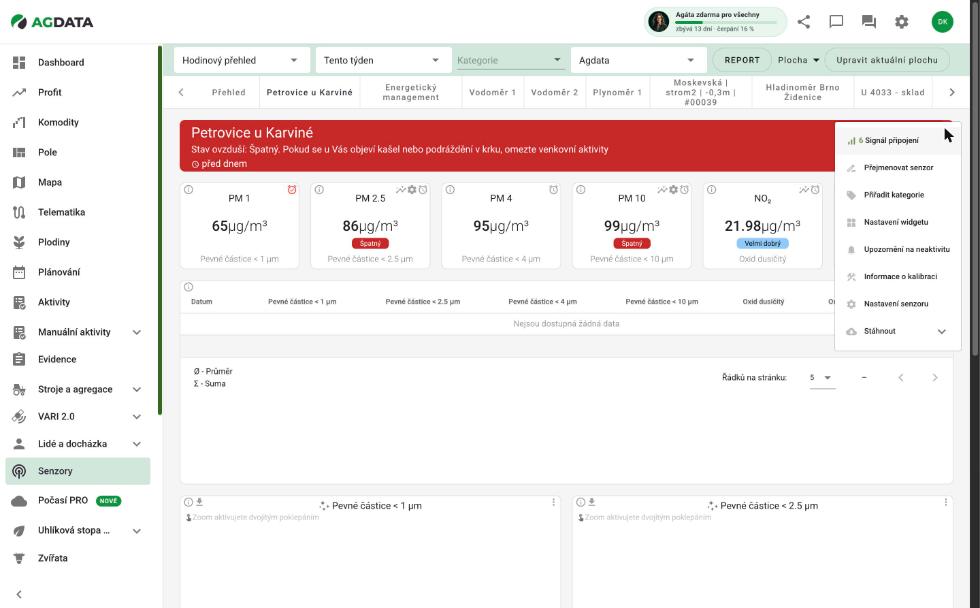Image resolution: width=980 pixels, height=608 pixels.
Task: Switch to the Energetický management tab
Action: (x=411, y=92)
